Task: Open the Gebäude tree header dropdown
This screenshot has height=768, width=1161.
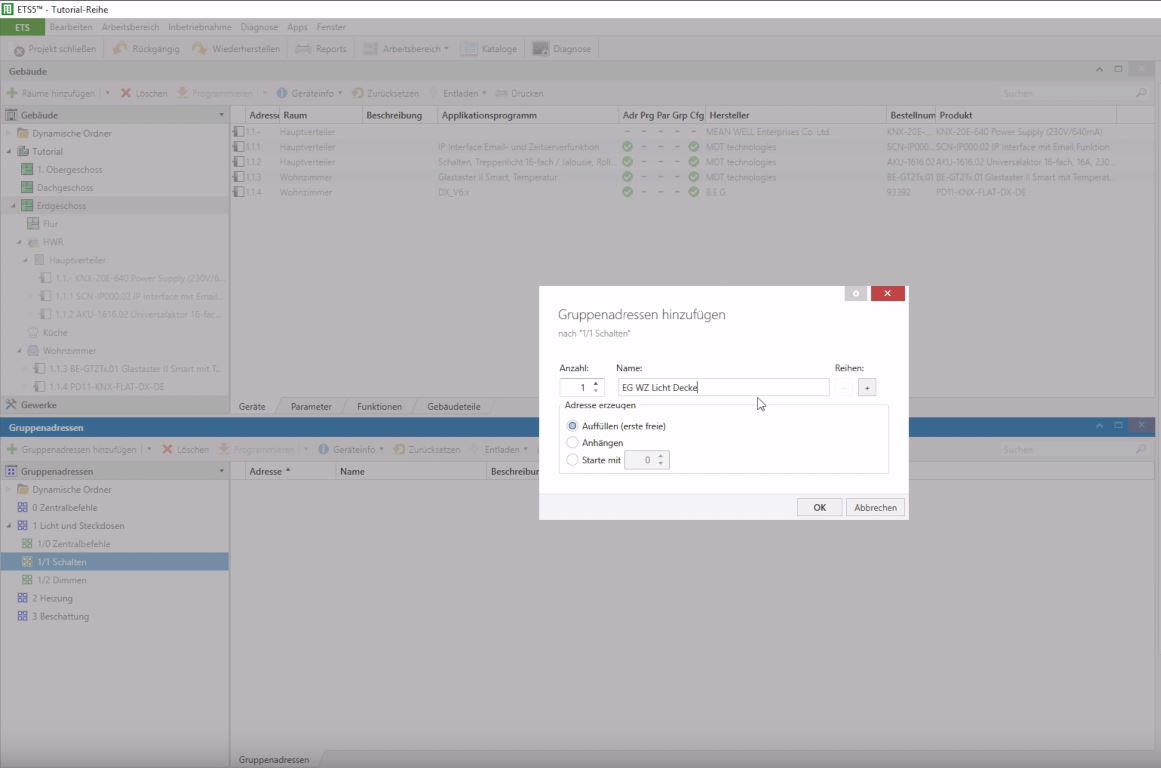Action: tap(221, 116)
